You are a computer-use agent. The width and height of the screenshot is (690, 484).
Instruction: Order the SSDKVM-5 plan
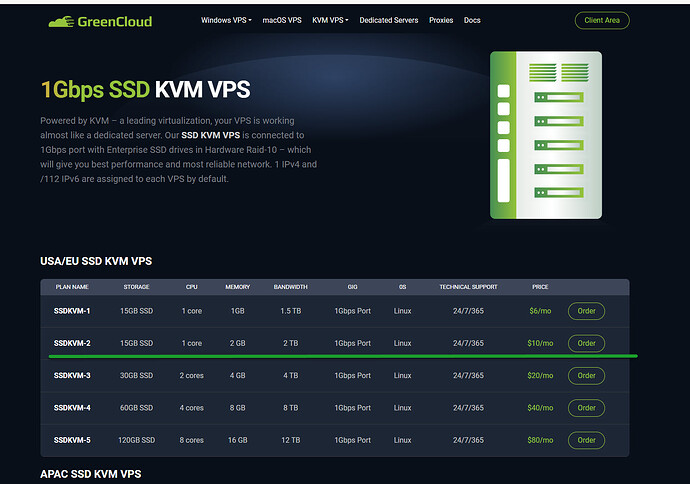click(x=586, y=440)
